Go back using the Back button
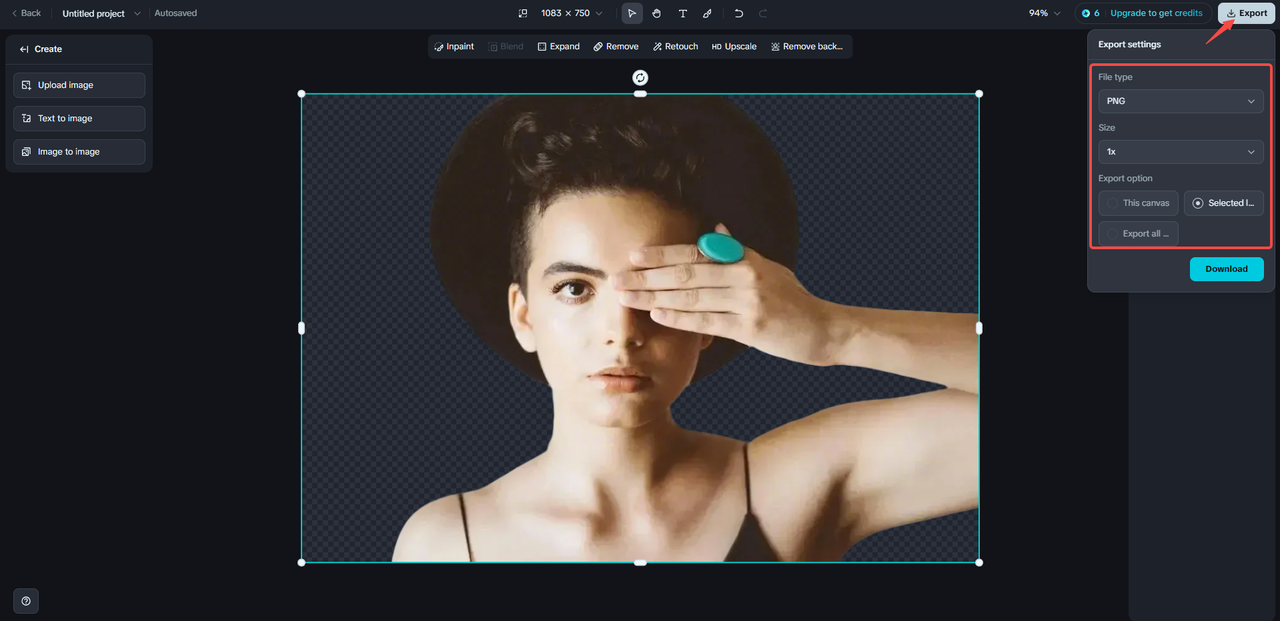Image resolution: width=1280 pixels, height=621 pixels. tap(26, 13)
